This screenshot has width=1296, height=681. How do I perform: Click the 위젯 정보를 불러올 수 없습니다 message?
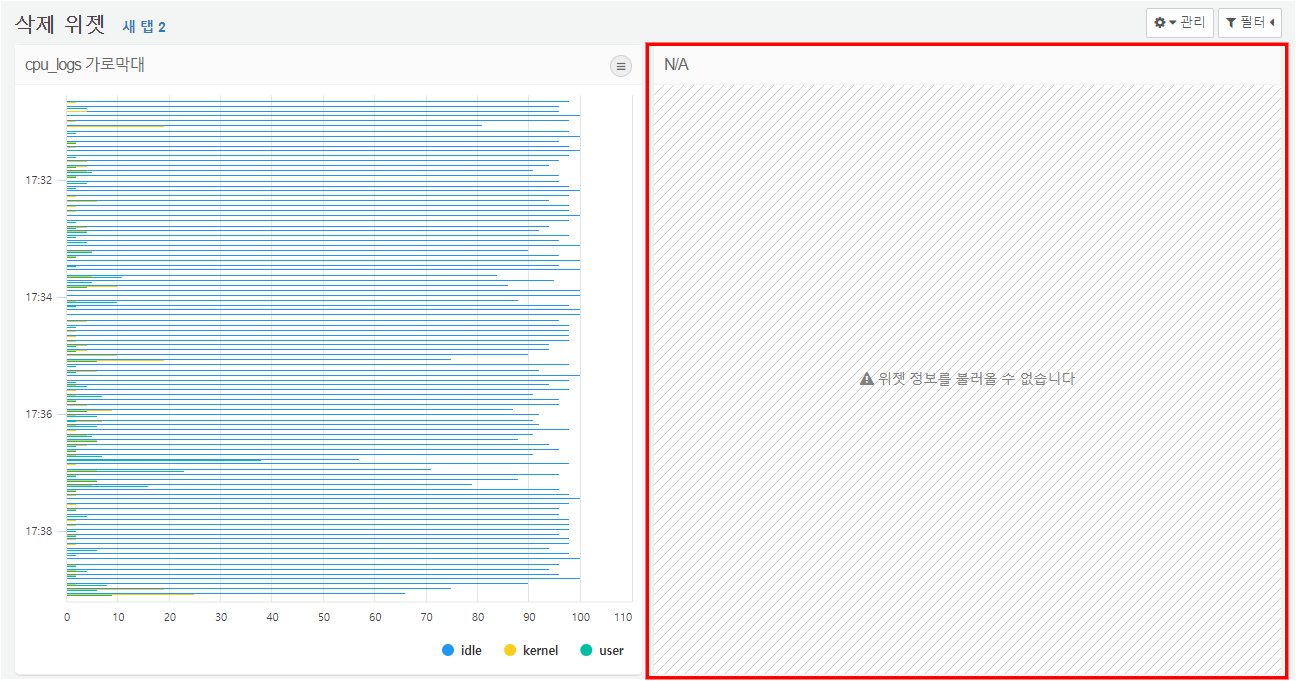(x=976, y=378)
